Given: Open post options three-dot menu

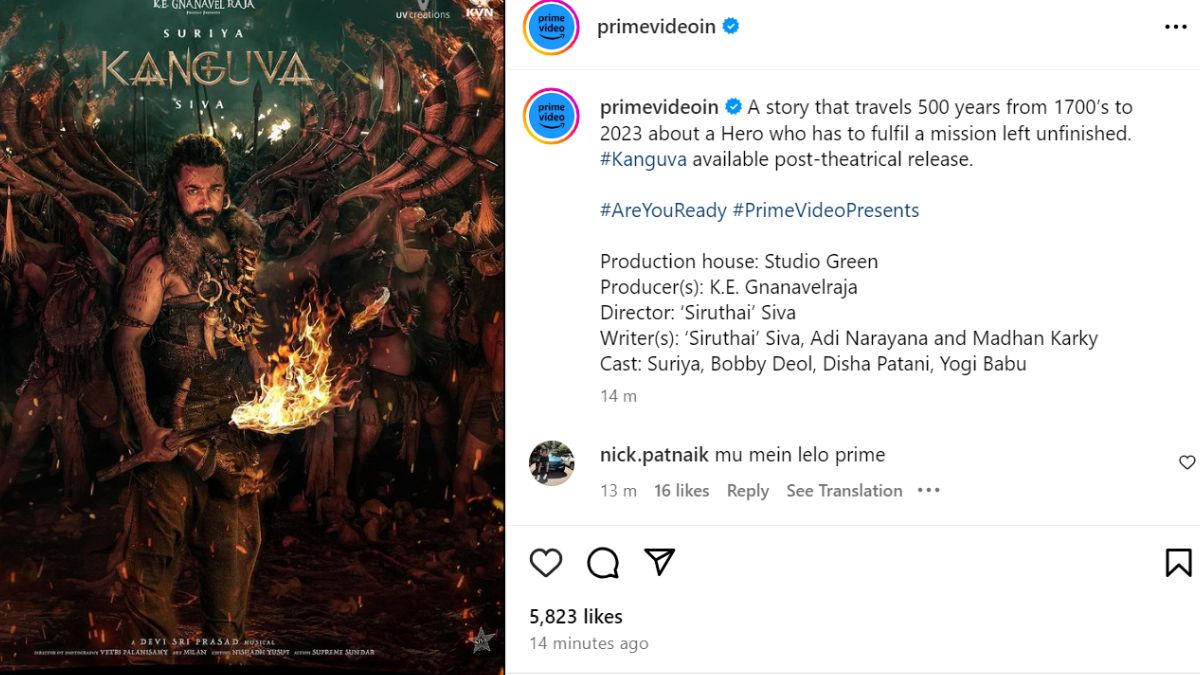Looking at the screenshot, I should [x=1176, y=27].
